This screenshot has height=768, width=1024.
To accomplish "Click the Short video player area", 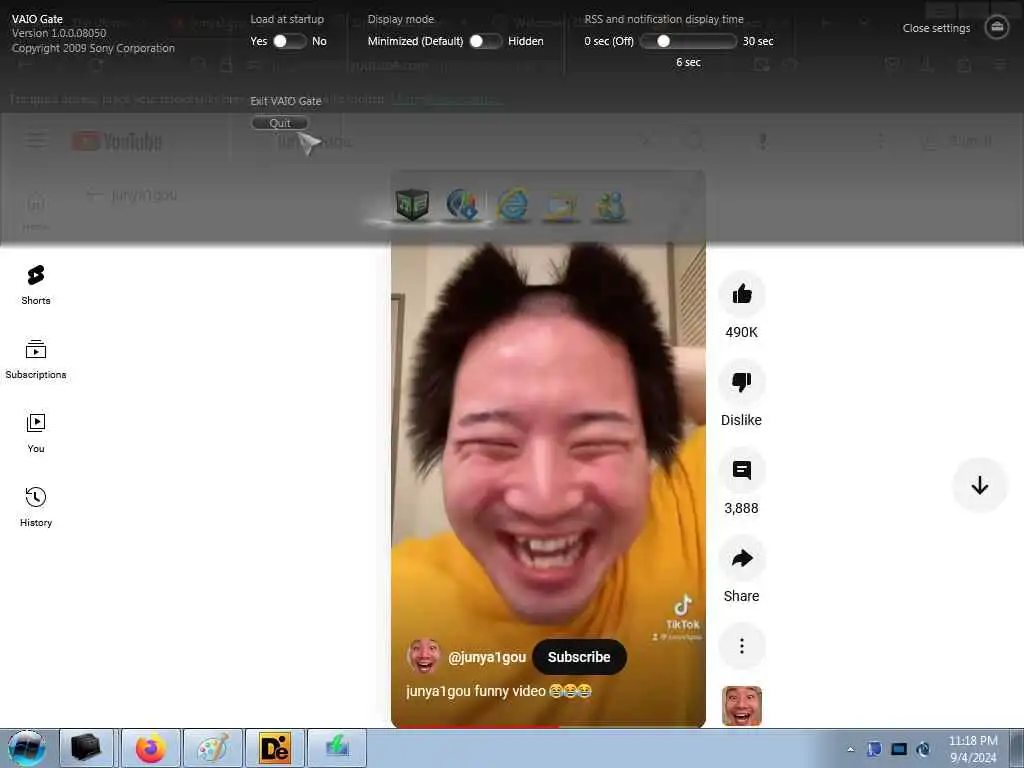I will pos(548,451).
